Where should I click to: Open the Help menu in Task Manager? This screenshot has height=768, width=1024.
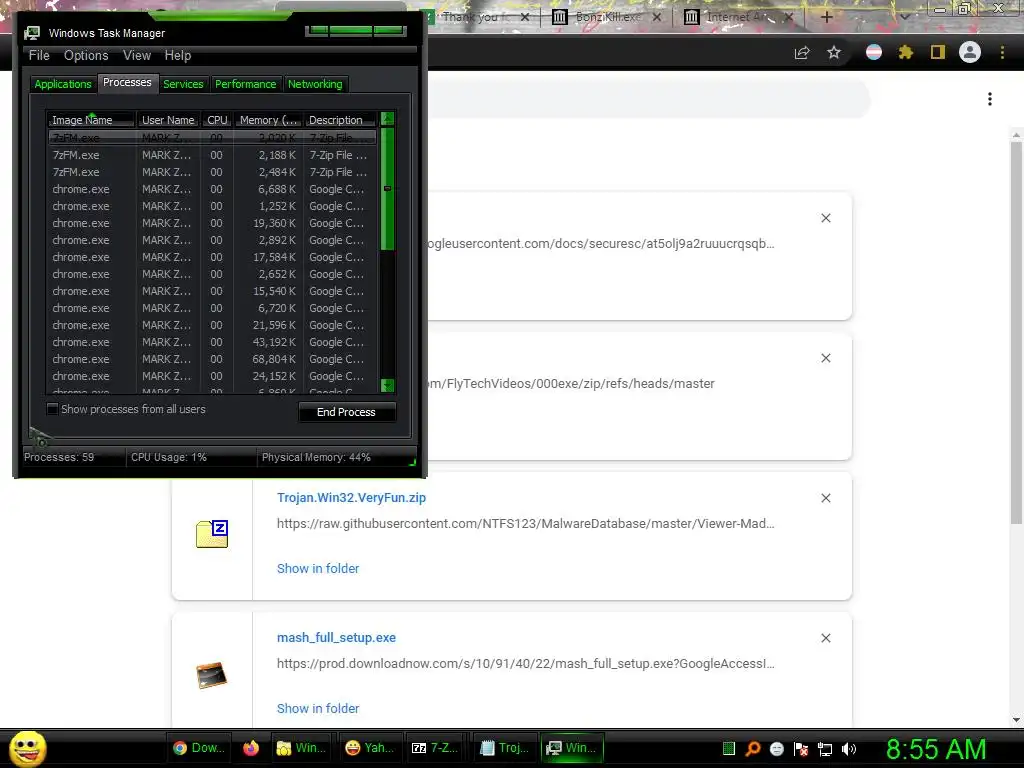pyautogui.click(x=178, y=56)
